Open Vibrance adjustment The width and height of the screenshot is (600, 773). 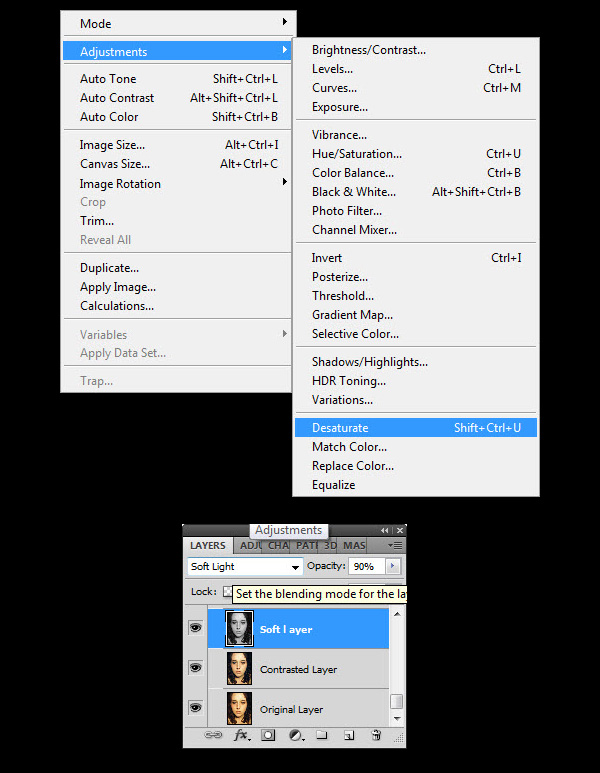click(416, 135)
